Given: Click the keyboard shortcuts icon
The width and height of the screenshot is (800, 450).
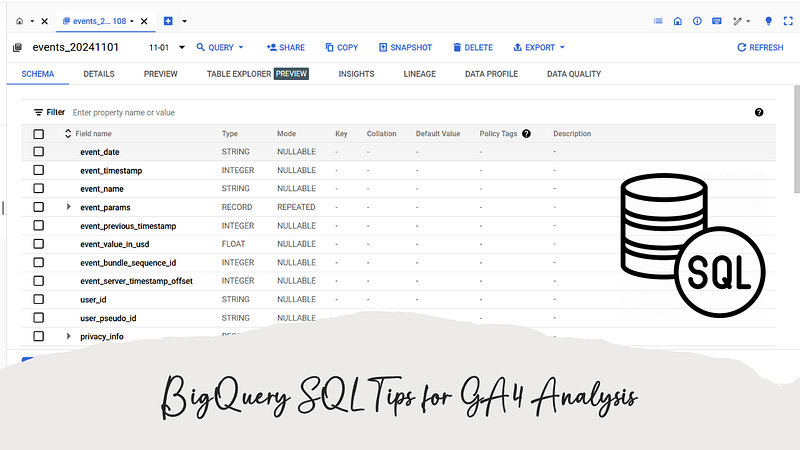Looking at the screenshot, I should coord(717,21).
